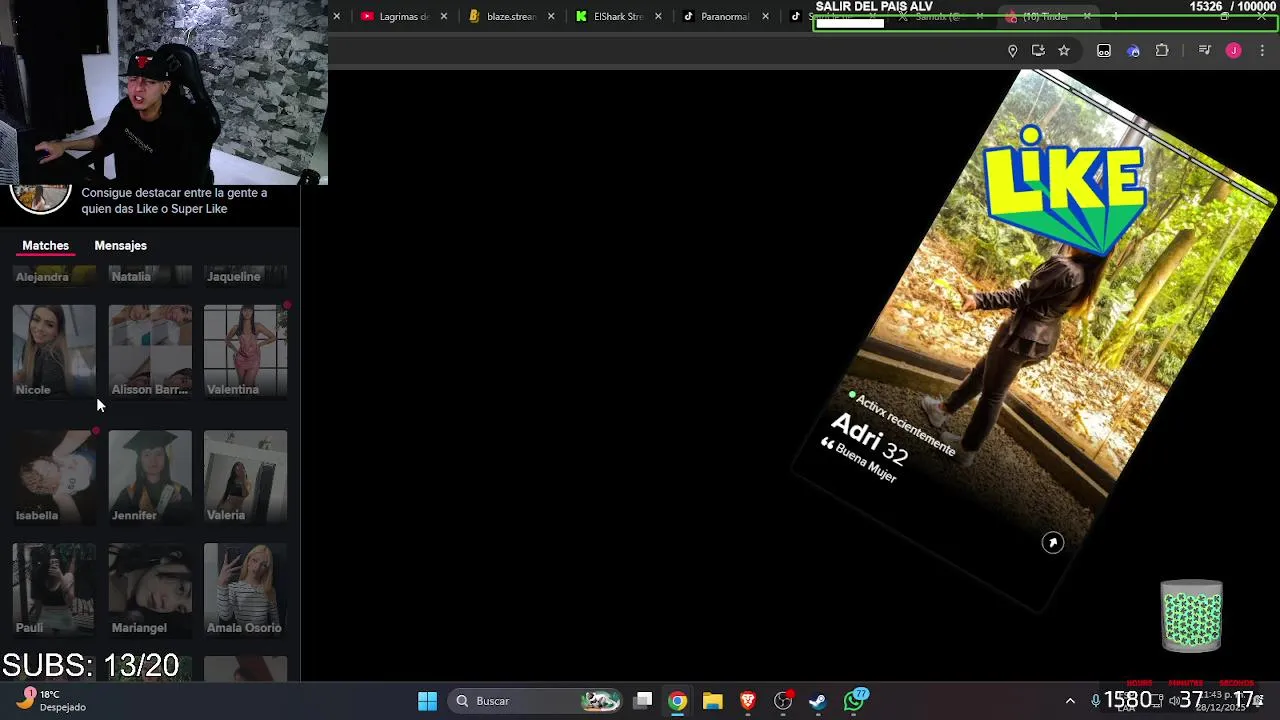The image size is (1280, 720).
Task: Open match Isabella's thumbnail
Action: pos(54,477)
